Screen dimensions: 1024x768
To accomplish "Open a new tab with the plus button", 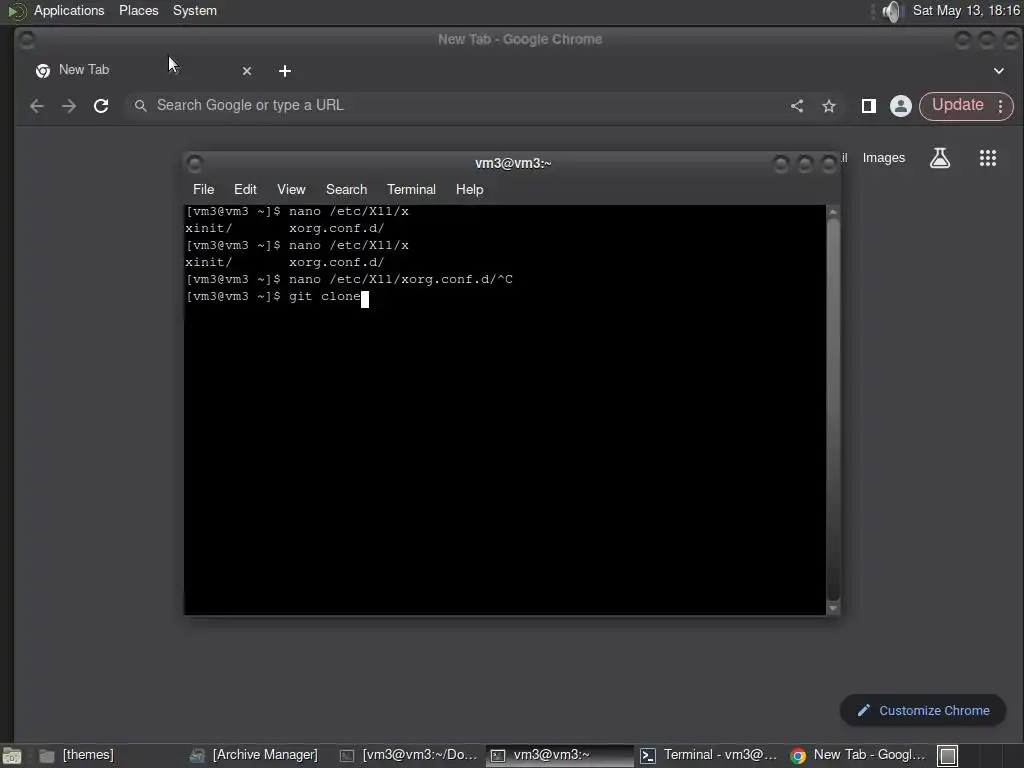I will (285, 71).
